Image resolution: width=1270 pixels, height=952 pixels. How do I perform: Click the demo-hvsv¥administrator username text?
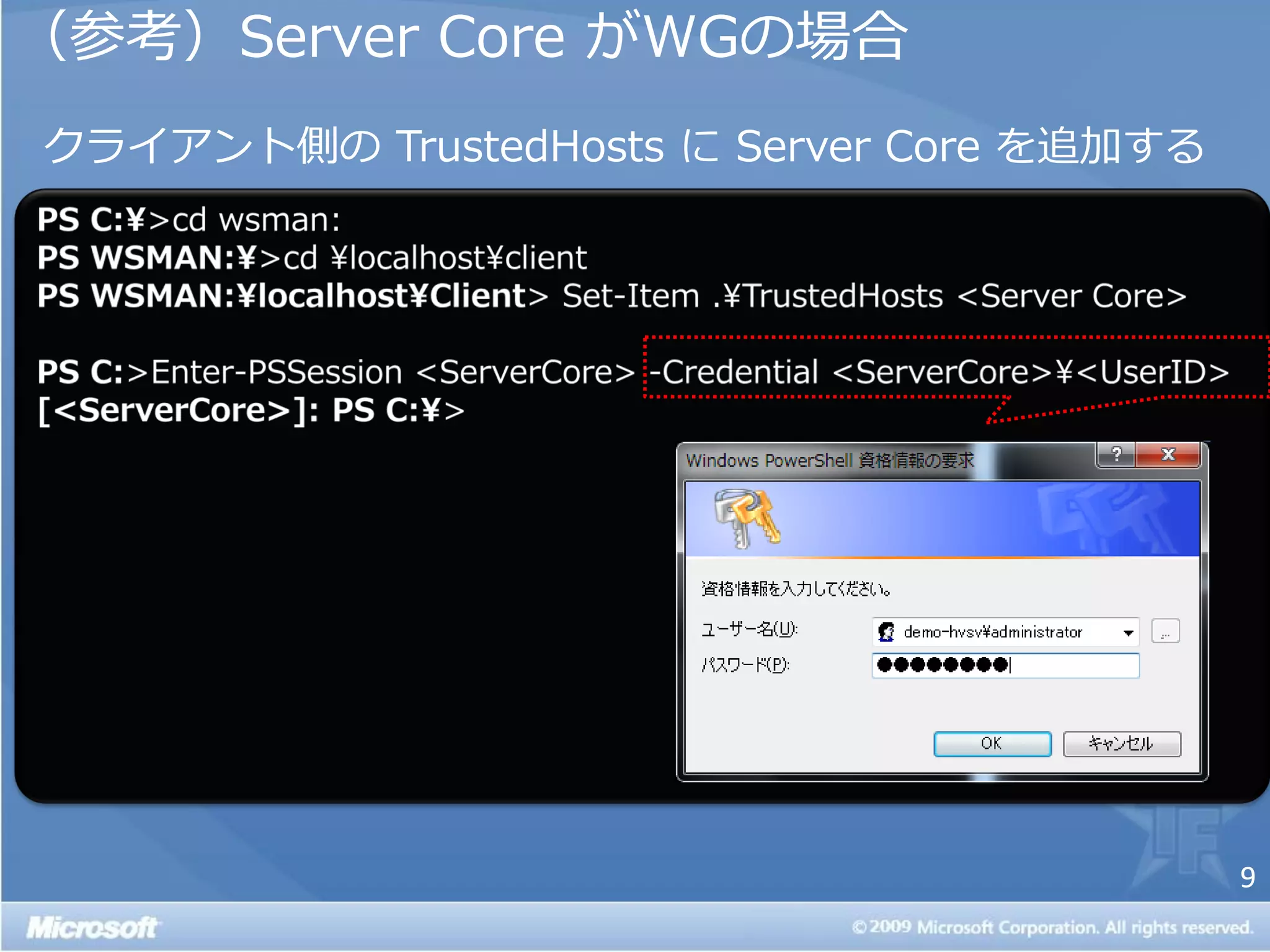(x=993, y=632)
